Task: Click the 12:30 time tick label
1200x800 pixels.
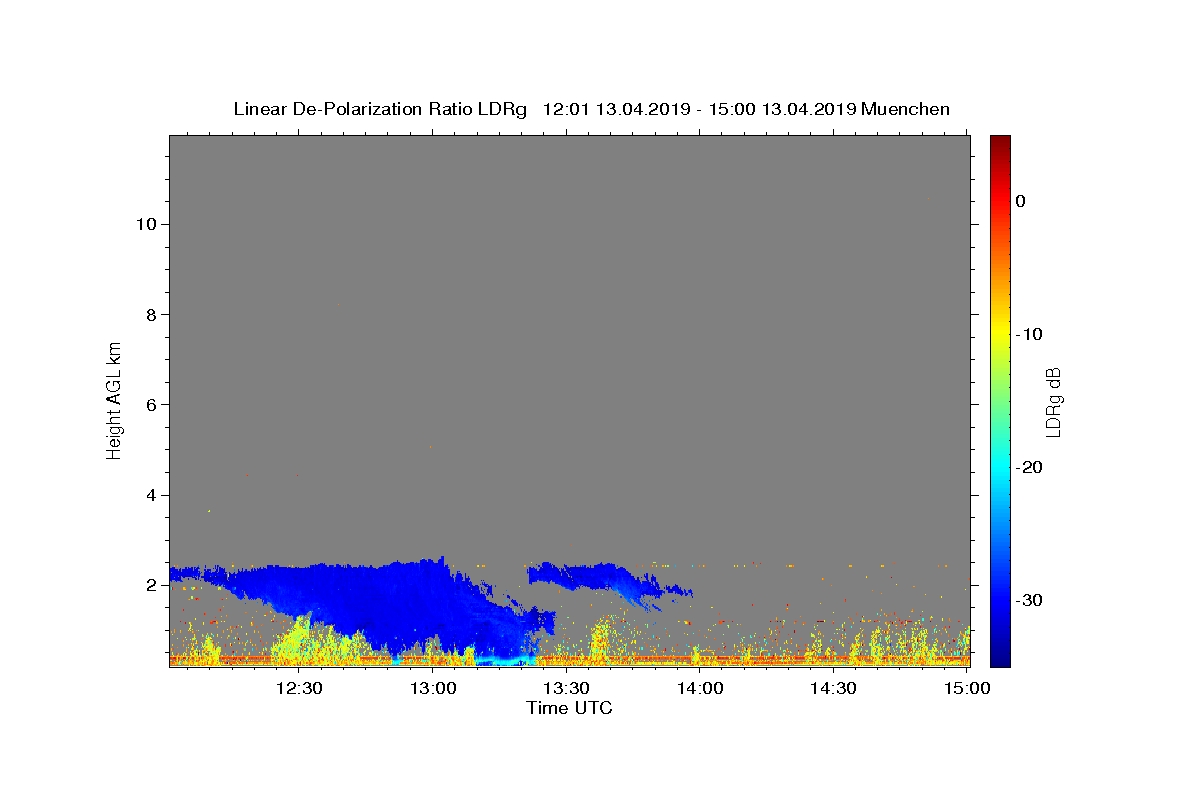Action: [x=299, y=688]
